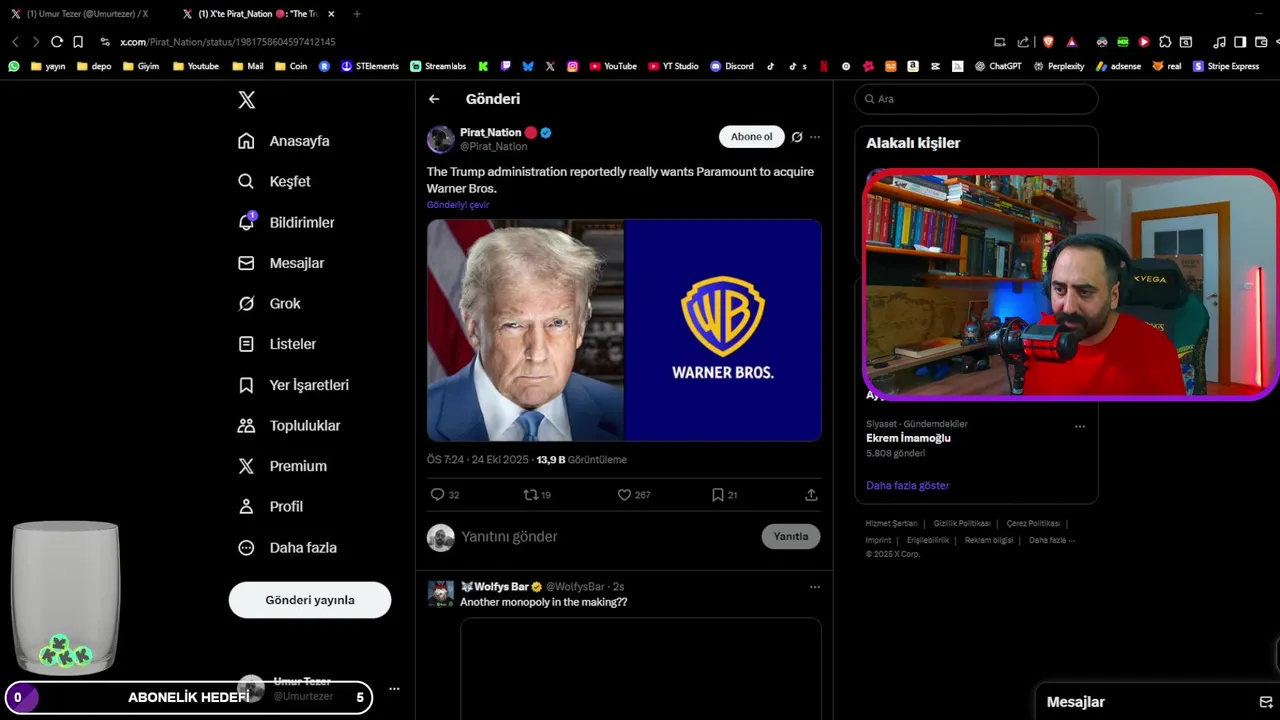This screenshot has width=1280, height=720.
Task: Click Grok icon on the post
Action: click(x=797, y=137)
